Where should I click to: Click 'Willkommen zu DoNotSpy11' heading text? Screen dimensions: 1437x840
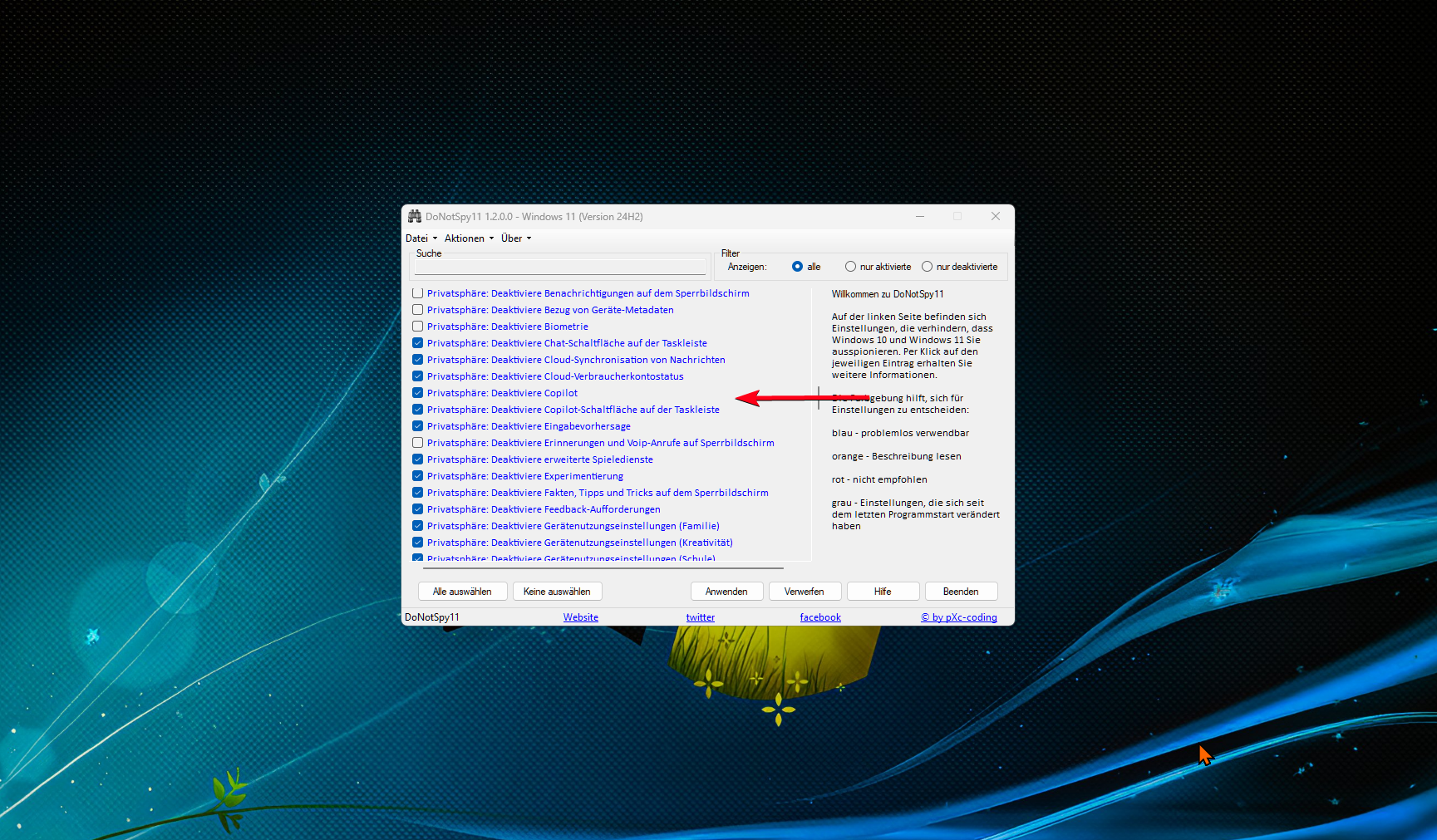(x=888, y=294)
